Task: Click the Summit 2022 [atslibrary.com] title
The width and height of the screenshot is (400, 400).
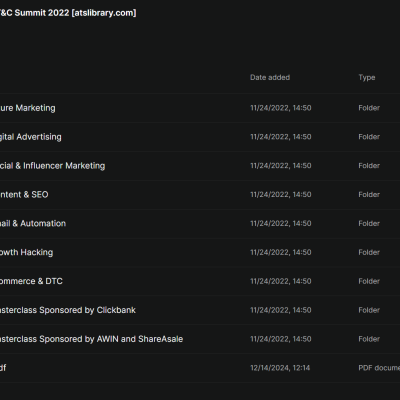Action: [68, 13]
